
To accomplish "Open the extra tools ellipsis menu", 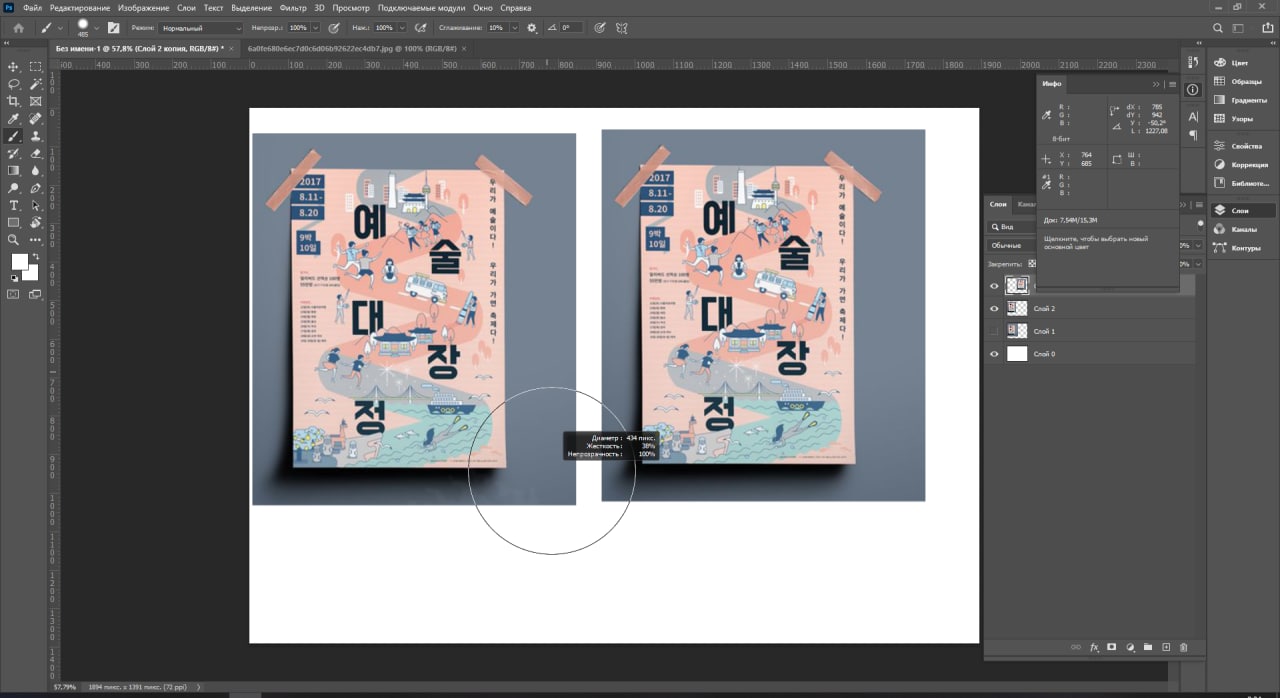I will (x=36, y=240).
